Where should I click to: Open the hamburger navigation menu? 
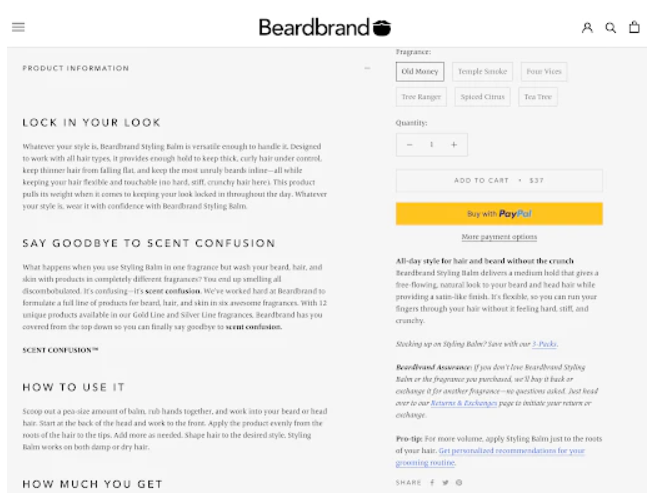pyautogui.click(x=18, y=27)
